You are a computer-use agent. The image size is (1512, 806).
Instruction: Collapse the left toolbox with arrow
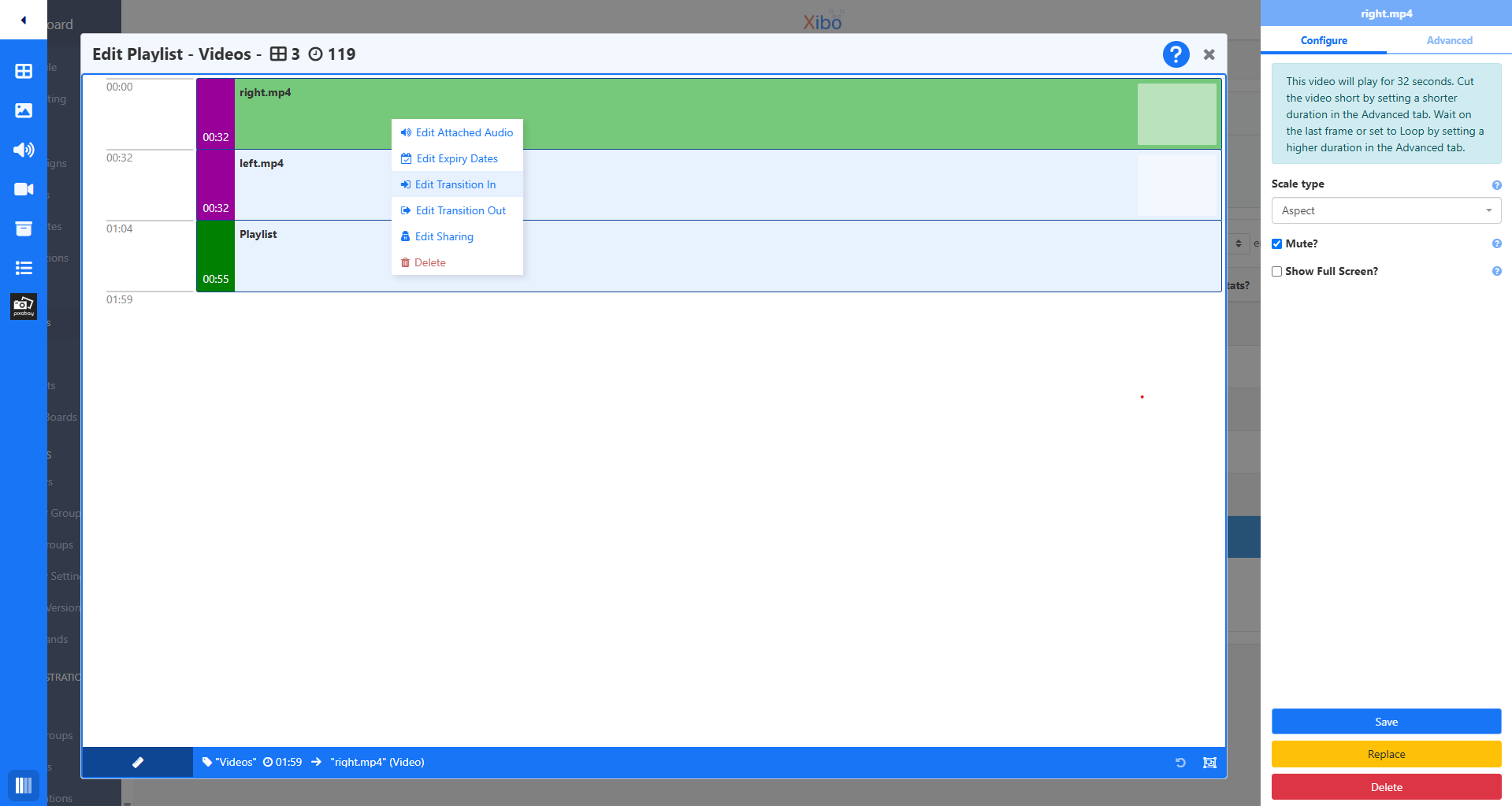tap(24, 20)
